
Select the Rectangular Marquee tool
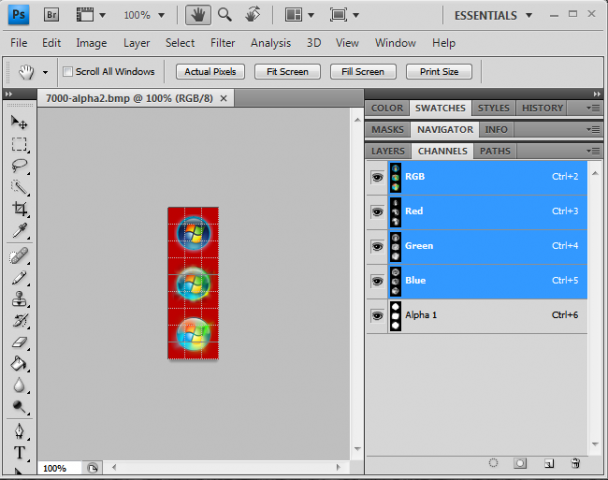19,144
